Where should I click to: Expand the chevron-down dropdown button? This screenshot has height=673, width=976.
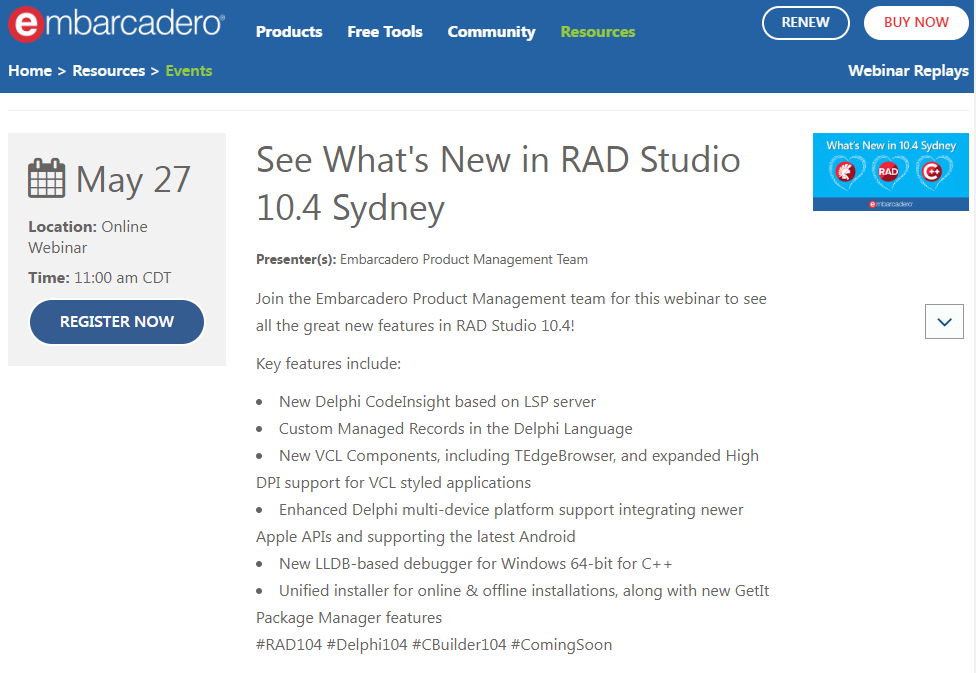tap(944, 322)
